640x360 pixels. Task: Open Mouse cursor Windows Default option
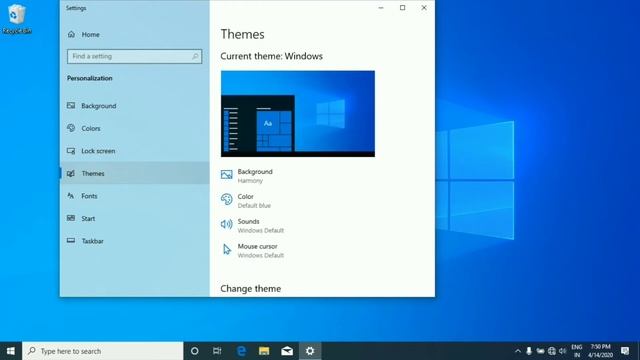click(x=252, y=250)
